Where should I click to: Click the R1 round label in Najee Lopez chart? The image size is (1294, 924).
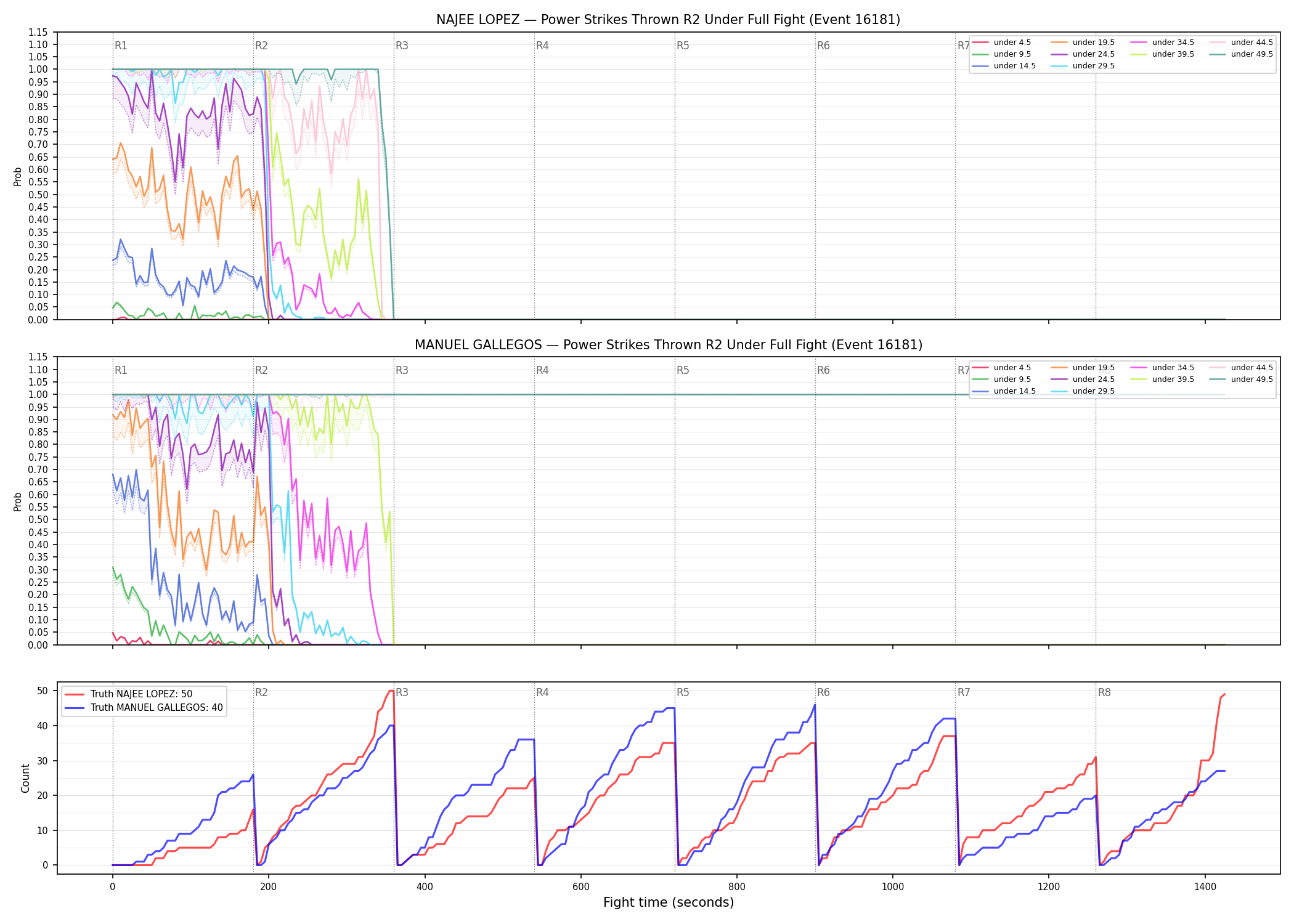(x=121, y=46)
